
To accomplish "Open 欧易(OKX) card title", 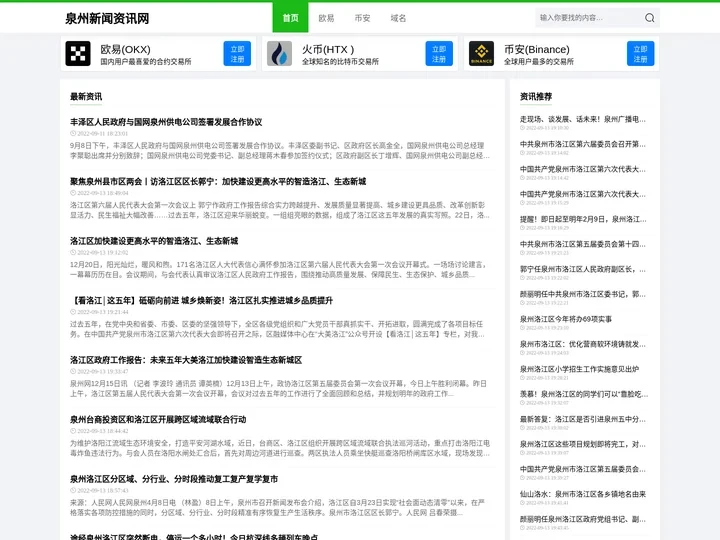I will tap(125, 49).
